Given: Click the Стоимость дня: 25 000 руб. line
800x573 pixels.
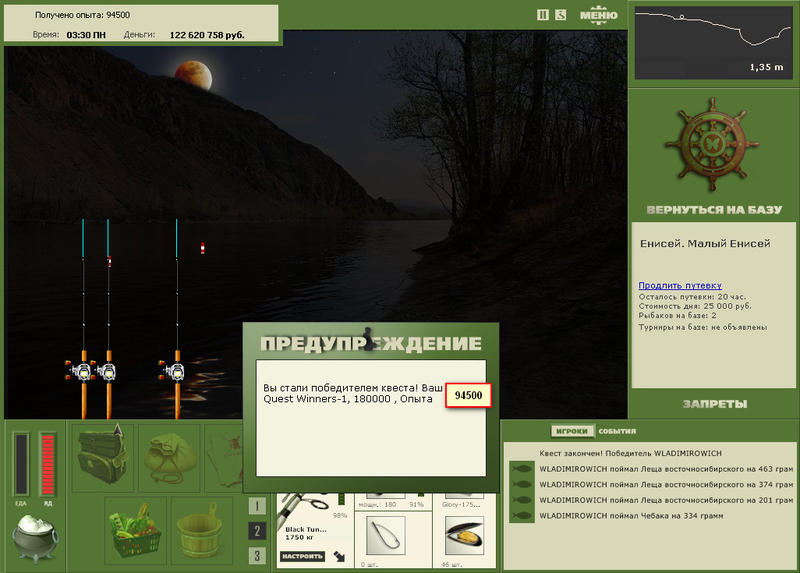Looking at the screenshot, I should point(695,306).
